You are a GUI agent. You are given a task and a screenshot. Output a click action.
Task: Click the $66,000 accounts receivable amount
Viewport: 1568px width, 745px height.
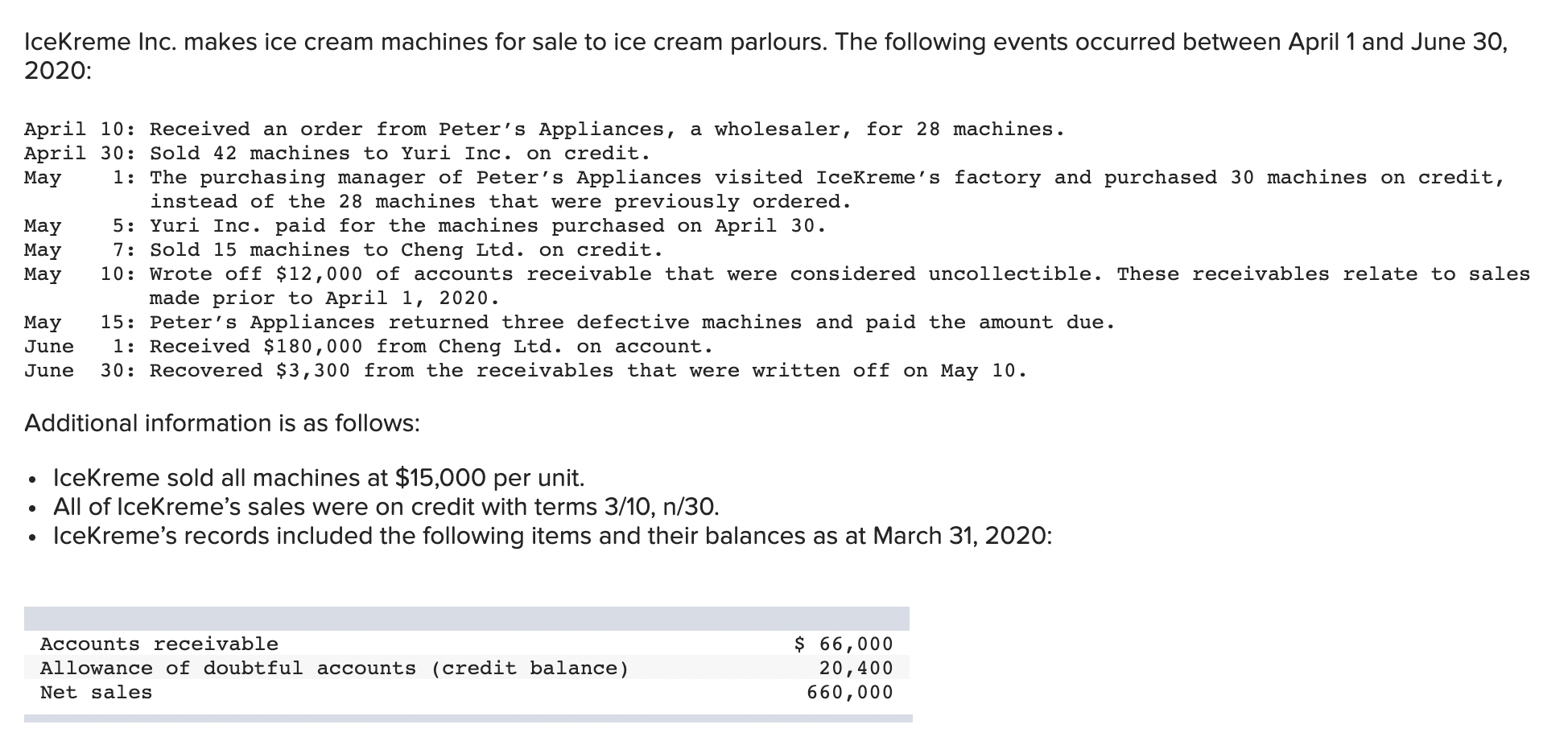point(844,644)
